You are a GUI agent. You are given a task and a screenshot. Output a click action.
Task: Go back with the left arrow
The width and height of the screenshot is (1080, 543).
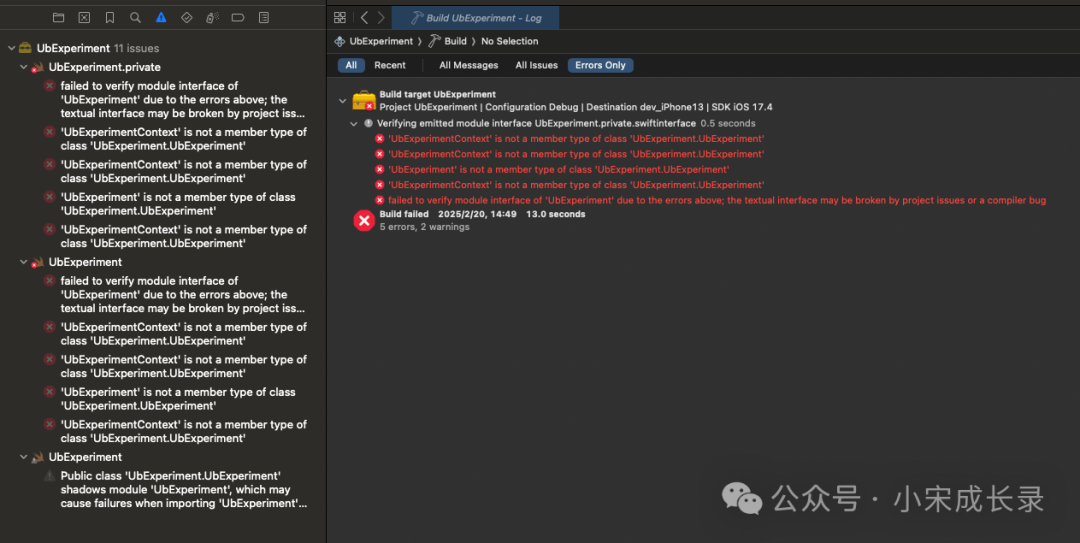pyautogui.click(x=364, y=18)
